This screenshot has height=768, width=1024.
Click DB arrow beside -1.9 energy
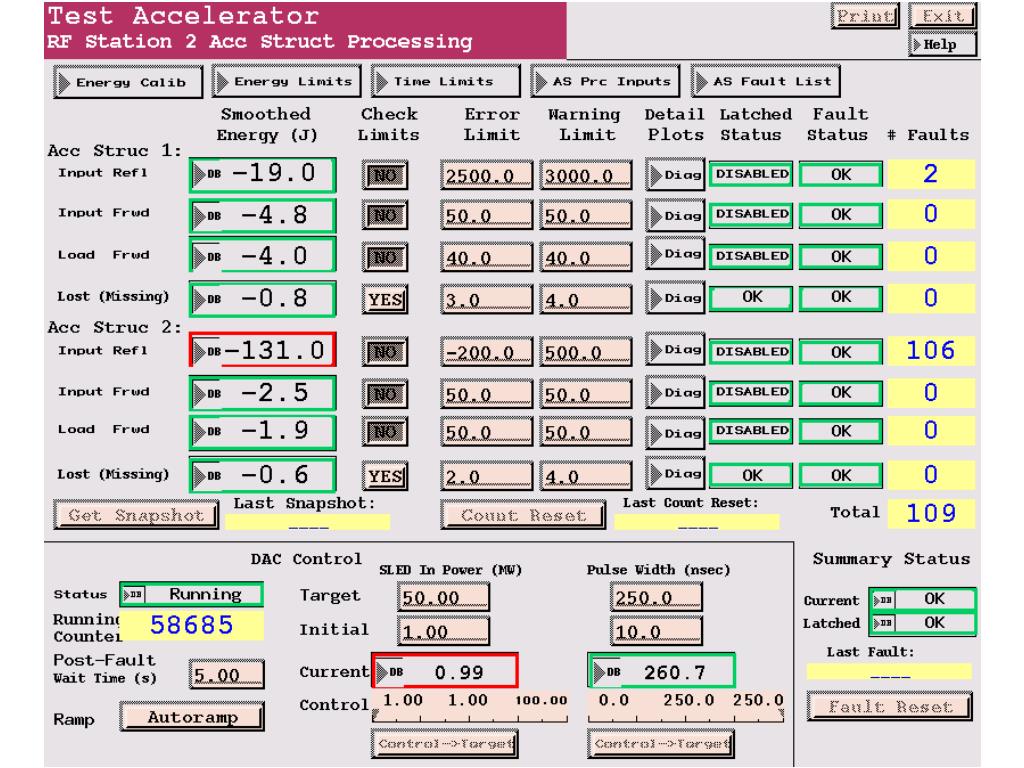[207, 432]
